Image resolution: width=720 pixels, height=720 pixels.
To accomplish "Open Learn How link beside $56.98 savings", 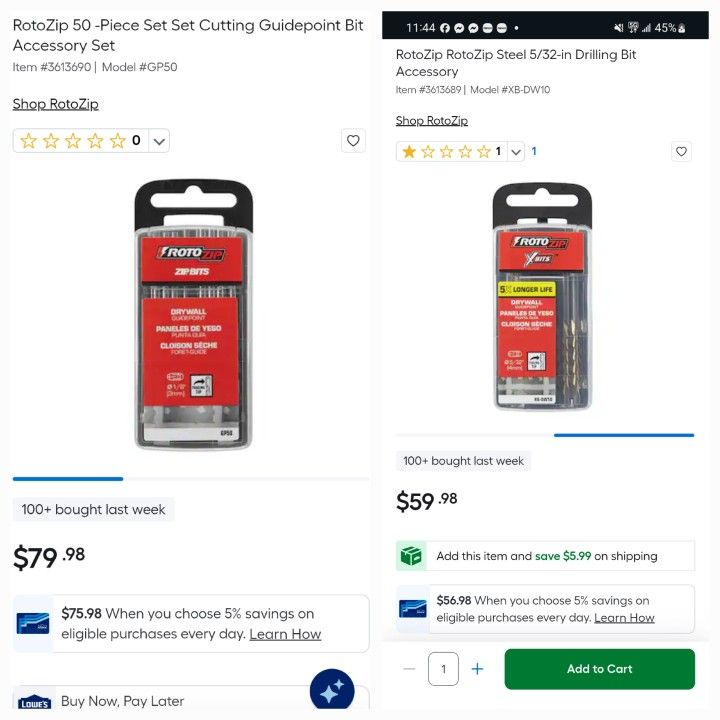I will 624,618.
